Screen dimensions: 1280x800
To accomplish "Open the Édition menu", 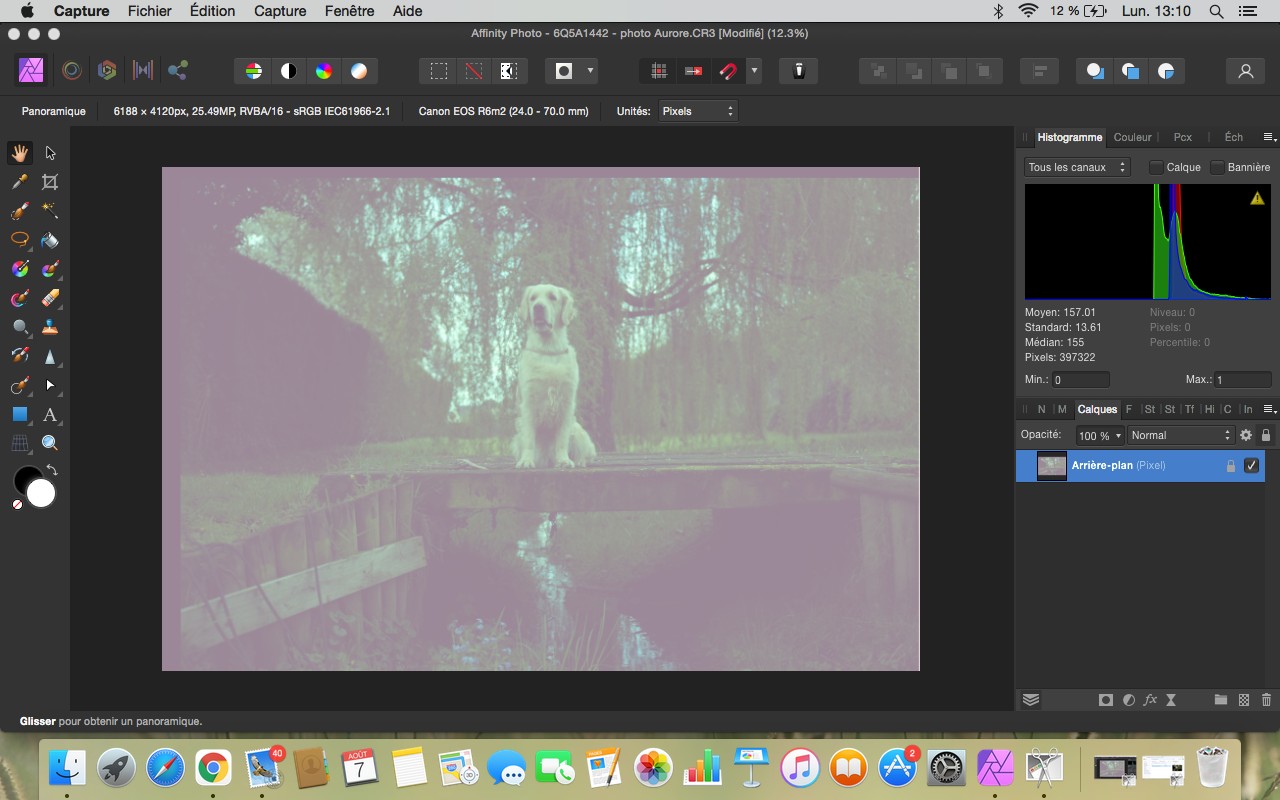I will (x=212, y=11).
